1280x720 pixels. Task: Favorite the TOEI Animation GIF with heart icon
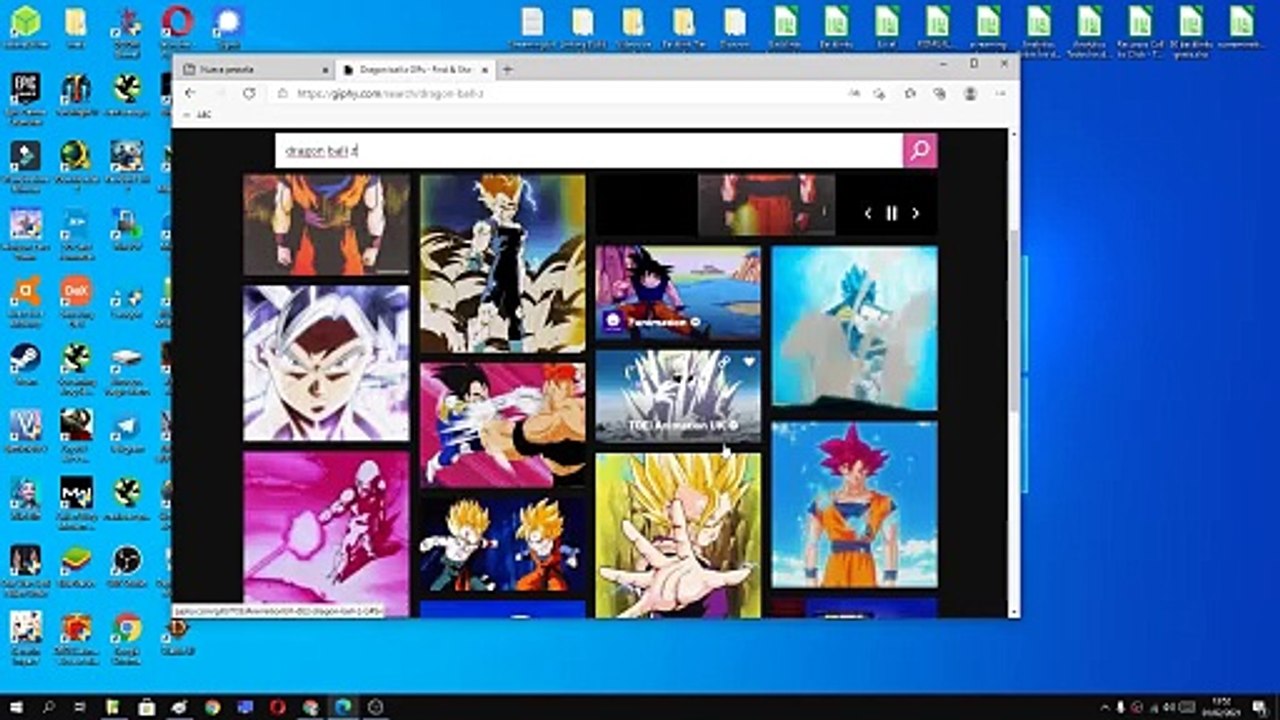748,362
